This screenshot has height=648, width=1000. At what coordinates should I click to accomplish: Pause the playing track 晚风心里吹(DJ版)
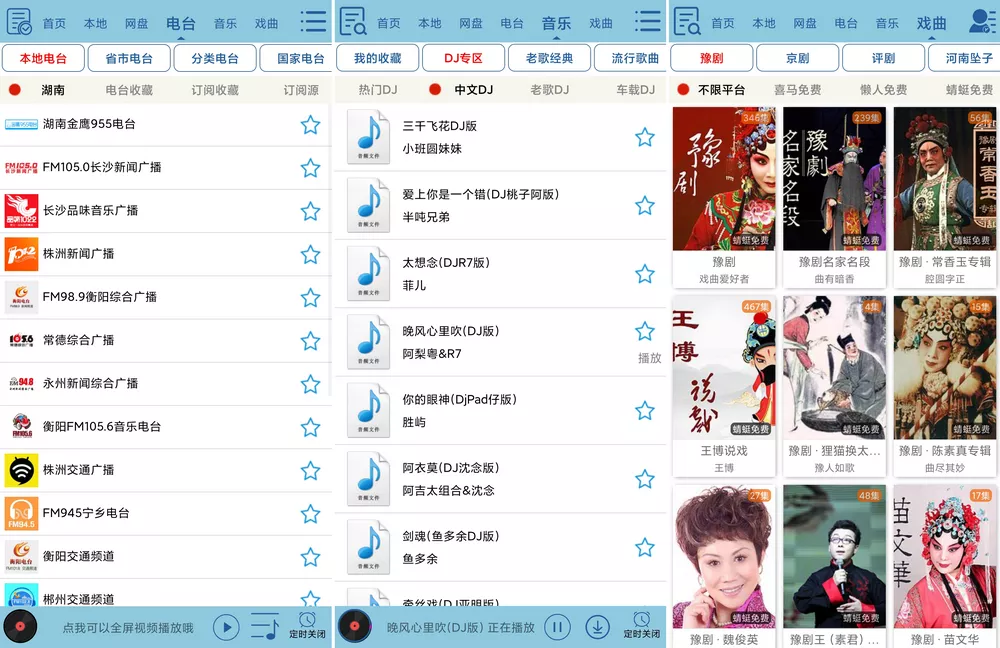(x=556, y=625)
